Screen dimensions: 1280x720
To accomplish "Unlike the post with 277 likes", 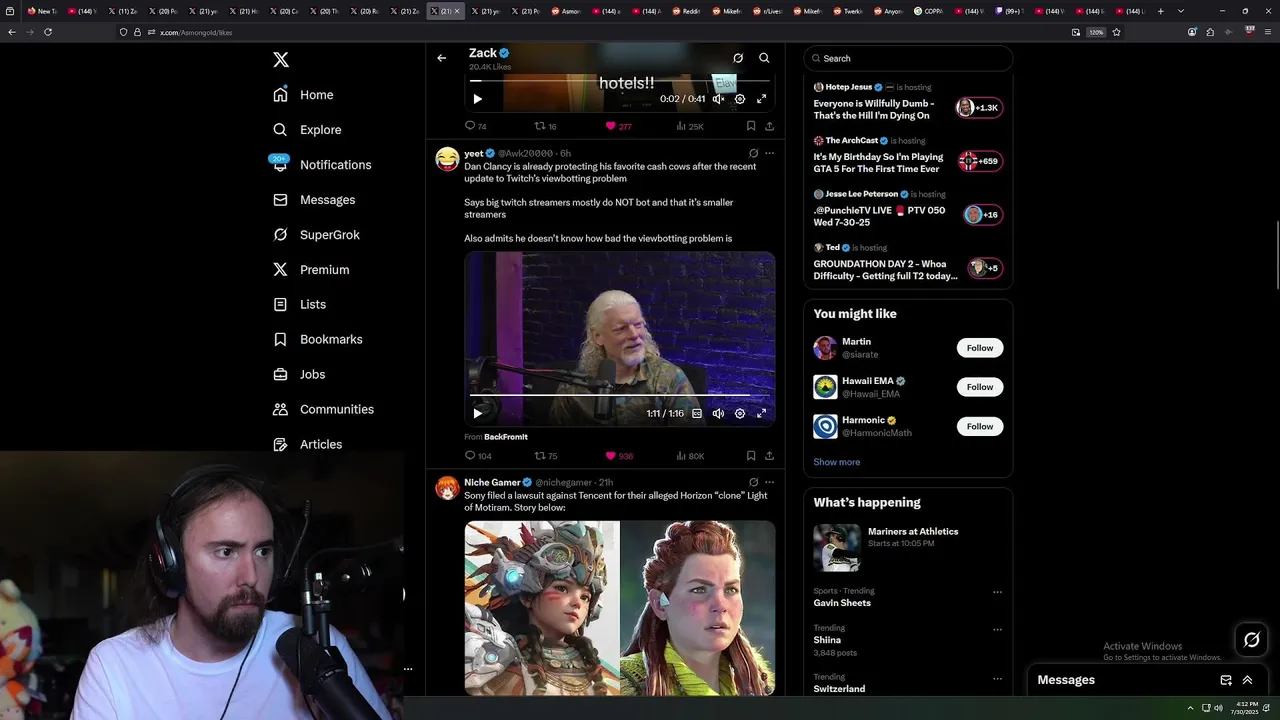I will point(618,126).
